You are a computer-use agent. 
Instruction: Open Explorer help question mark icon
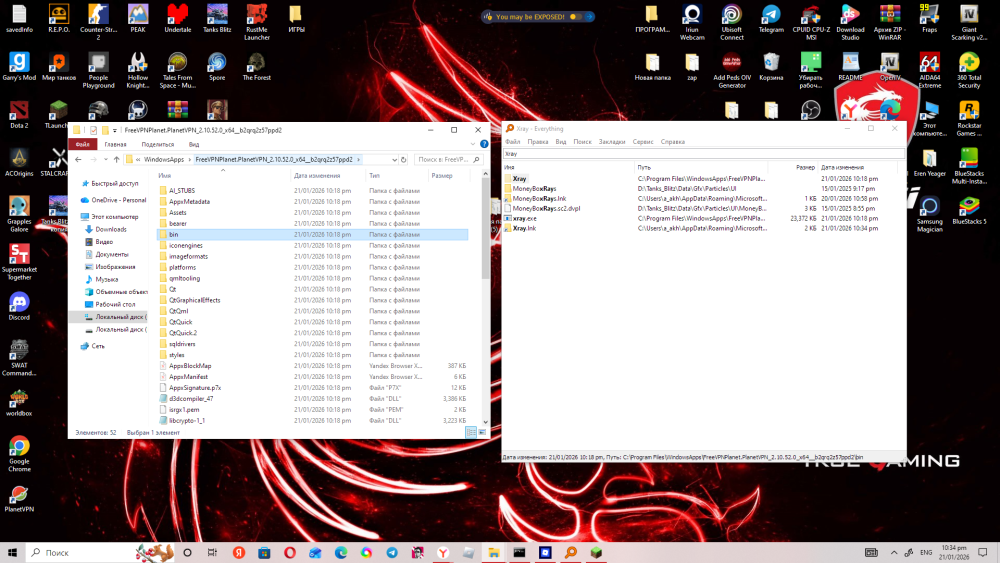[484, 144]
